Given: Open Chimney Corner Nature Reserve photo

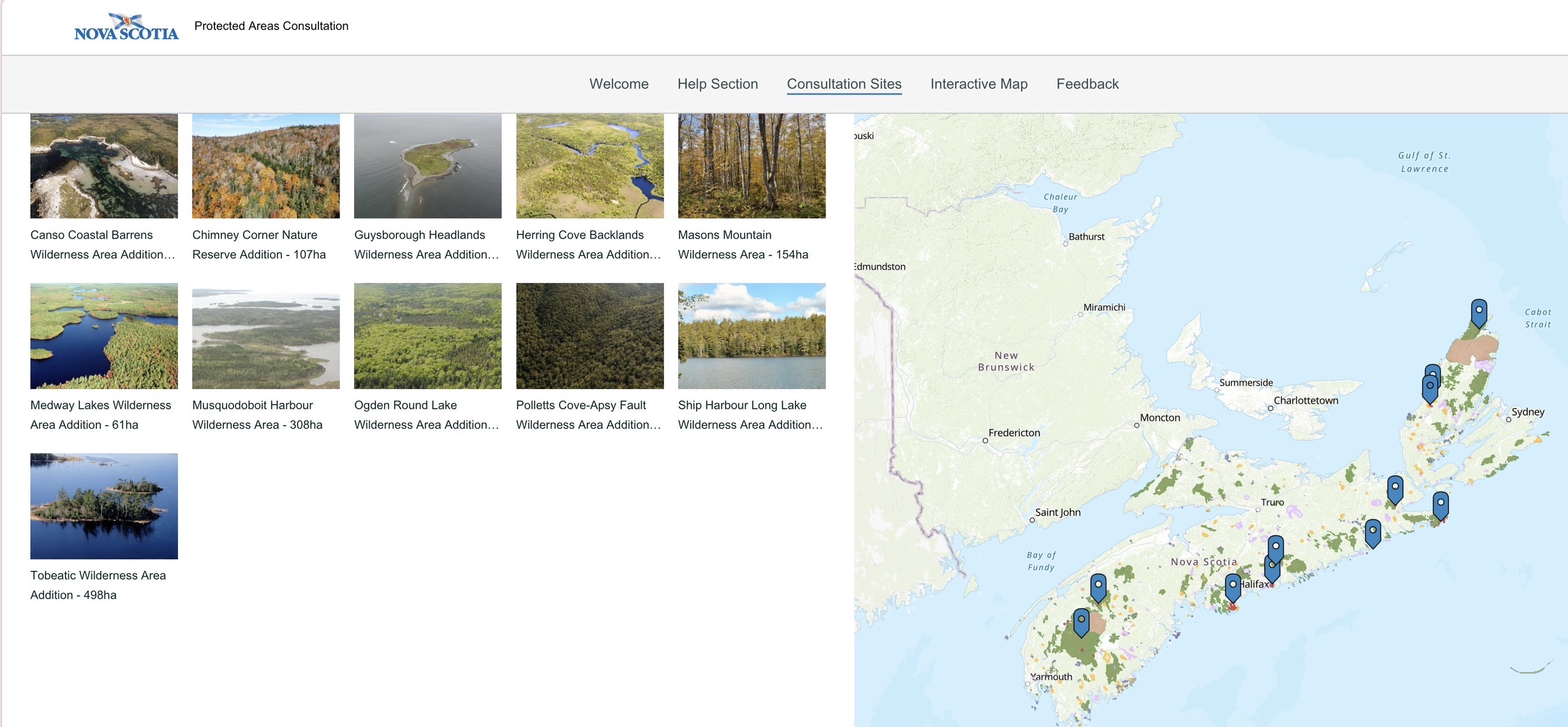Looking at the screenshot, I should tap(266, 166).
